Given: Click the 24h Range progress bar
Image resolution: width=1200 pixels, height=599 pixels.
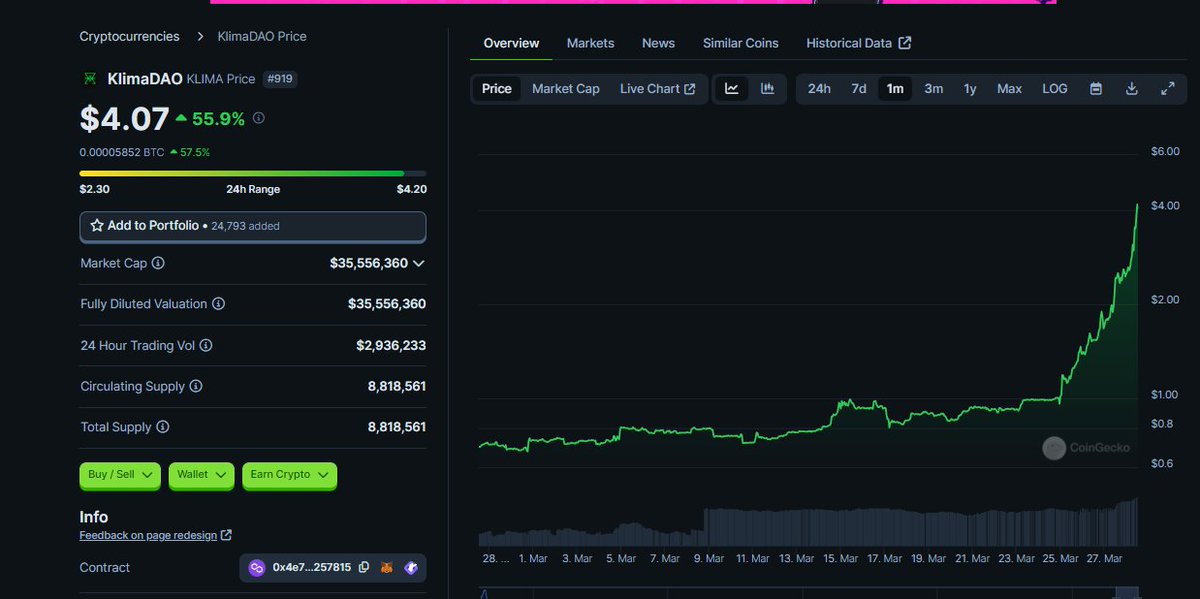Looking at the screenshot, I should [253, 173].
